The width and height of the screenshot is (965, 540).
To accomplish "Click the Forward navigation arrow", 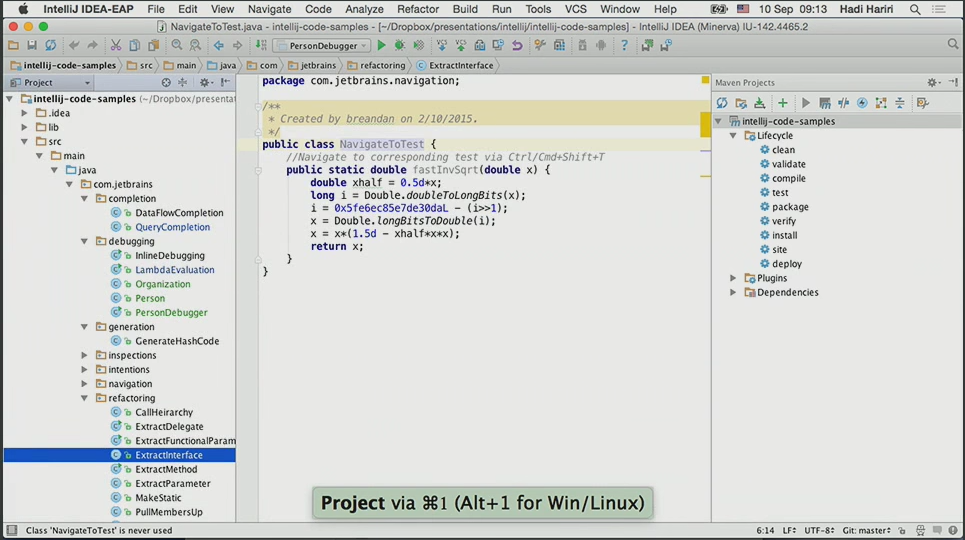I will click(237, 46).
